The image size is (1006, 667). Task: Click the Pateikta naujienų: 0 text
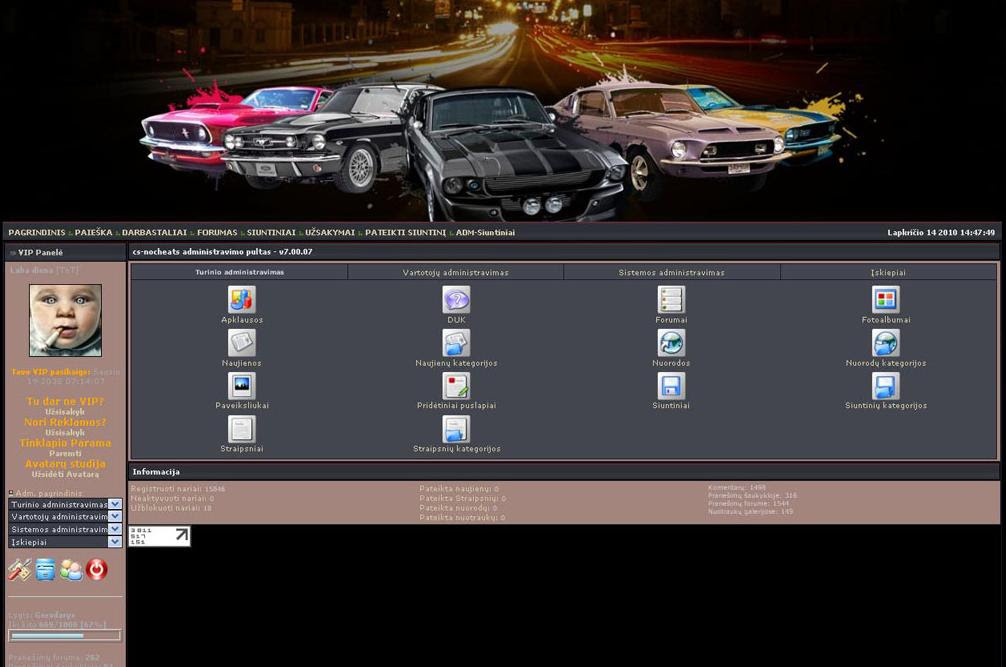click(x=459, y=489)
